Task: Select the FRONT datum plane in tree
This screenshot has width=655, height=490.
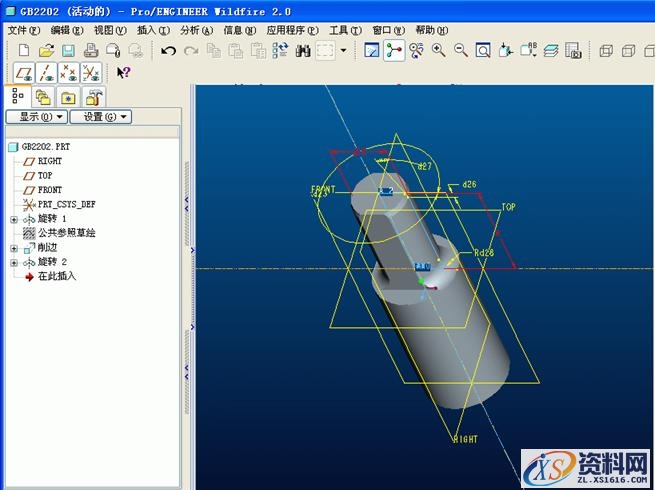Action: coord(49,190)
